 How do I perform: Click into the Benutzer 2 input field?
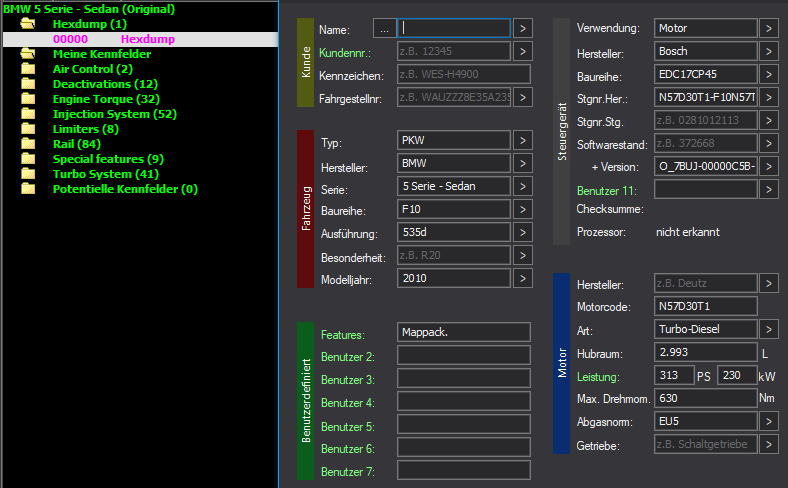(464, 355)
